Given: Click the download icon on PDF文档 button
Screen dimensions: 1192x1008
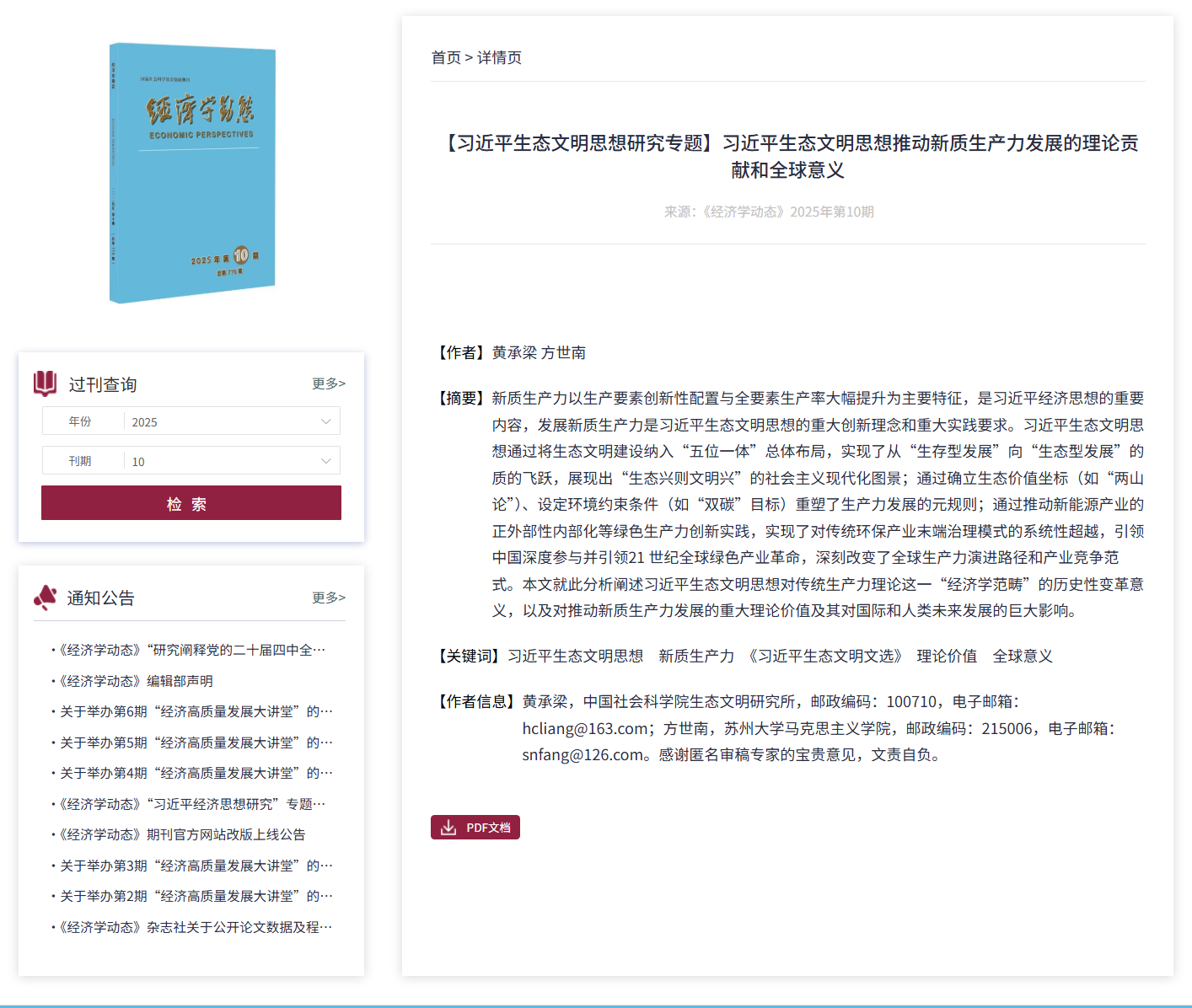Looking at the screenshot, I should tap(448, 828).
